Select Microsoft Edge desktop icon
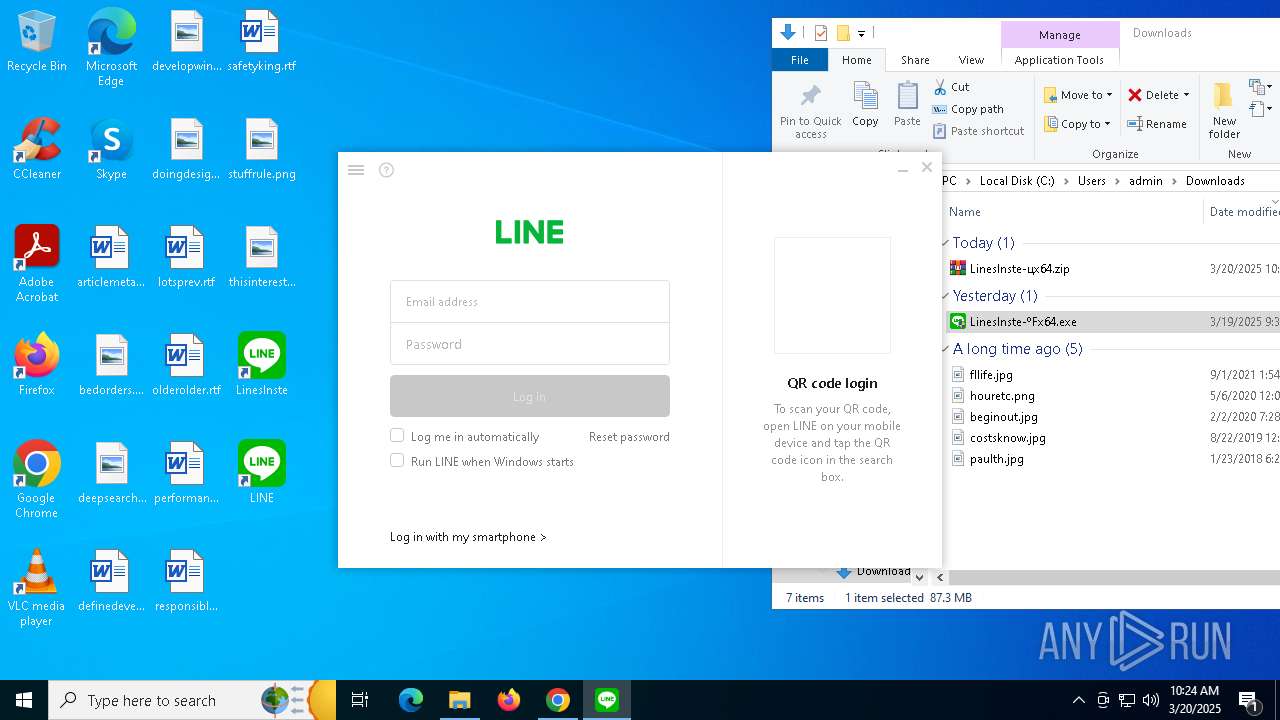 (111, 48)
